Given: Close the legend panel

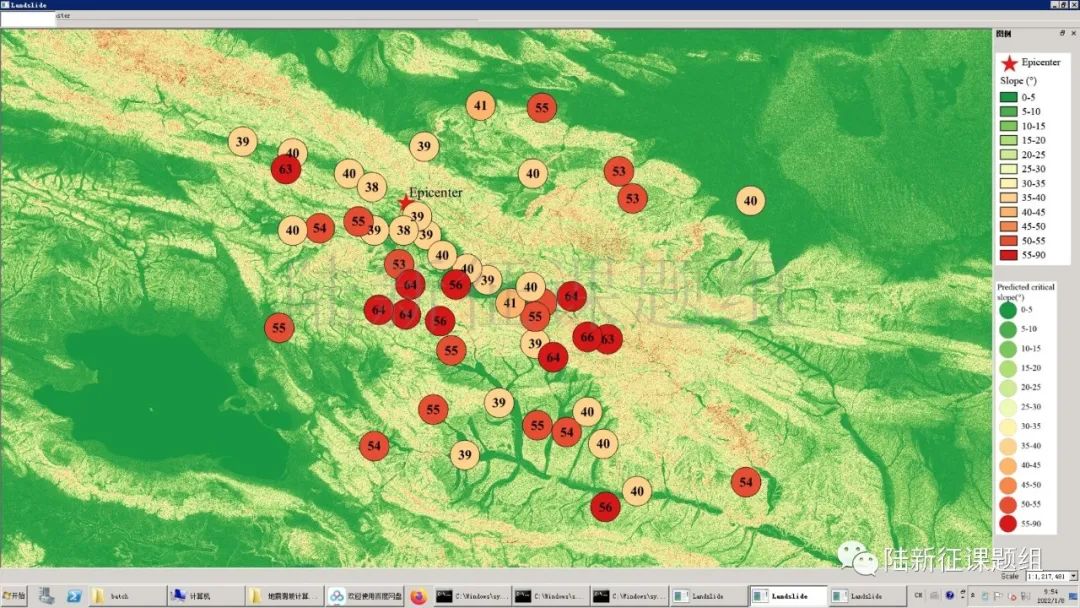Looking at the screenshot, I should click(x=1073, y=34).
